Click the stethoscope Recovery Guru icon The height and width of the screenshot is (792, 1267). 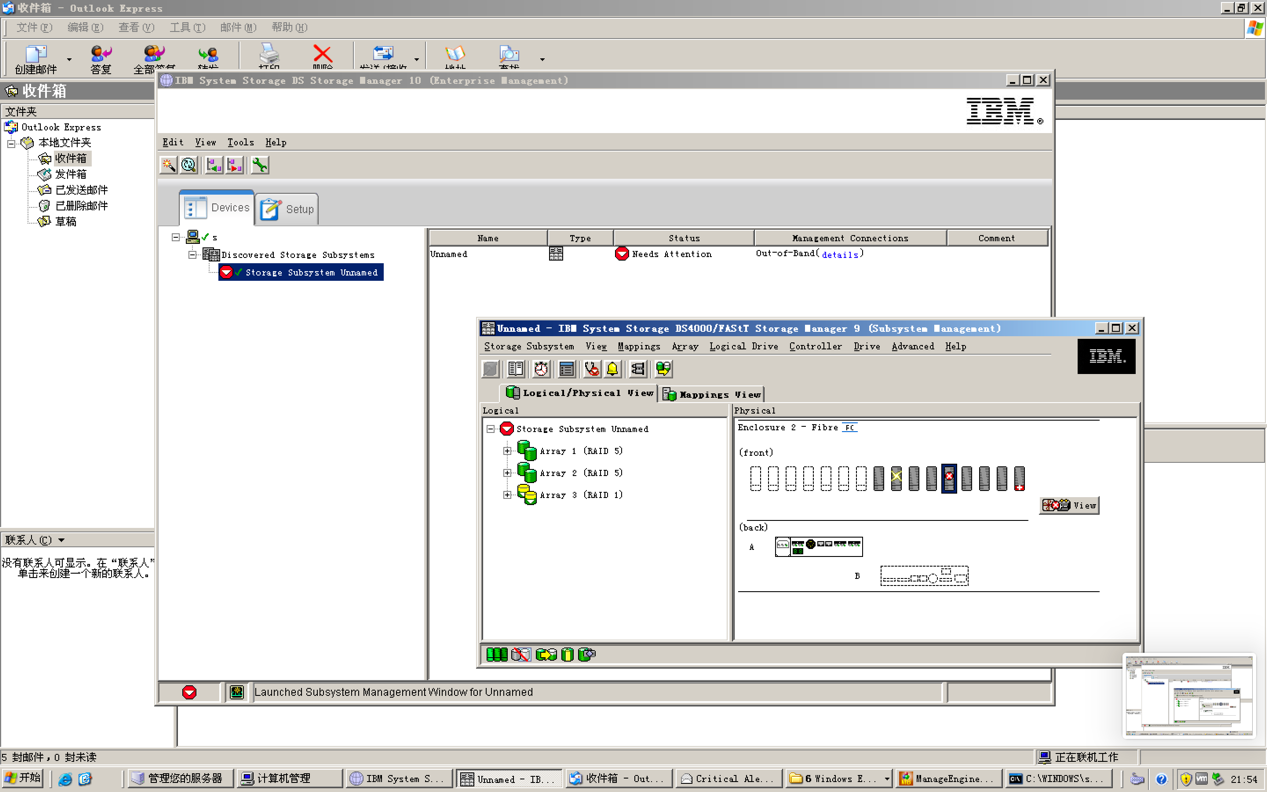(x=592, y=369)
